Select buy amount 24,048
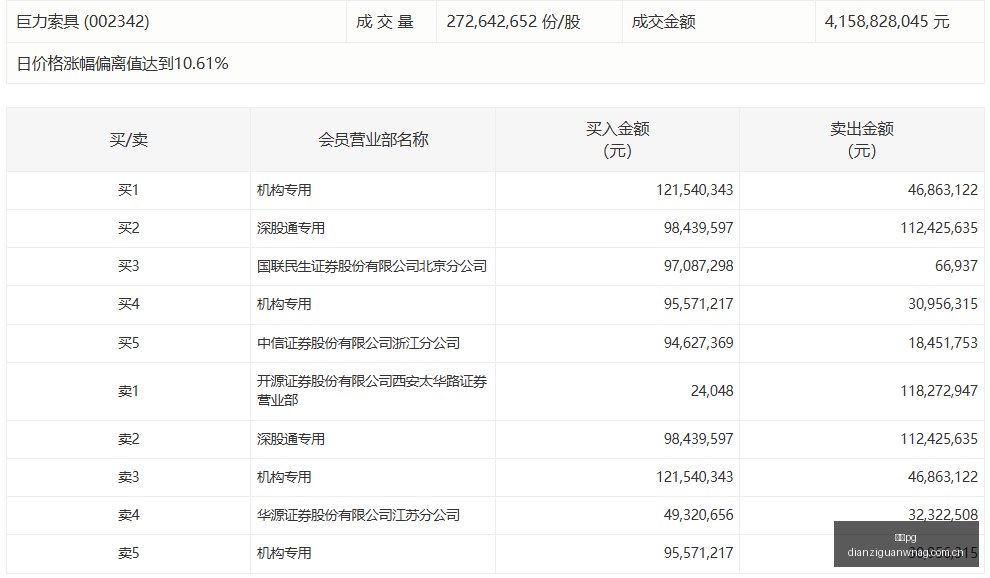This screenshot has height=578, width=990. (x=712, y=391)
